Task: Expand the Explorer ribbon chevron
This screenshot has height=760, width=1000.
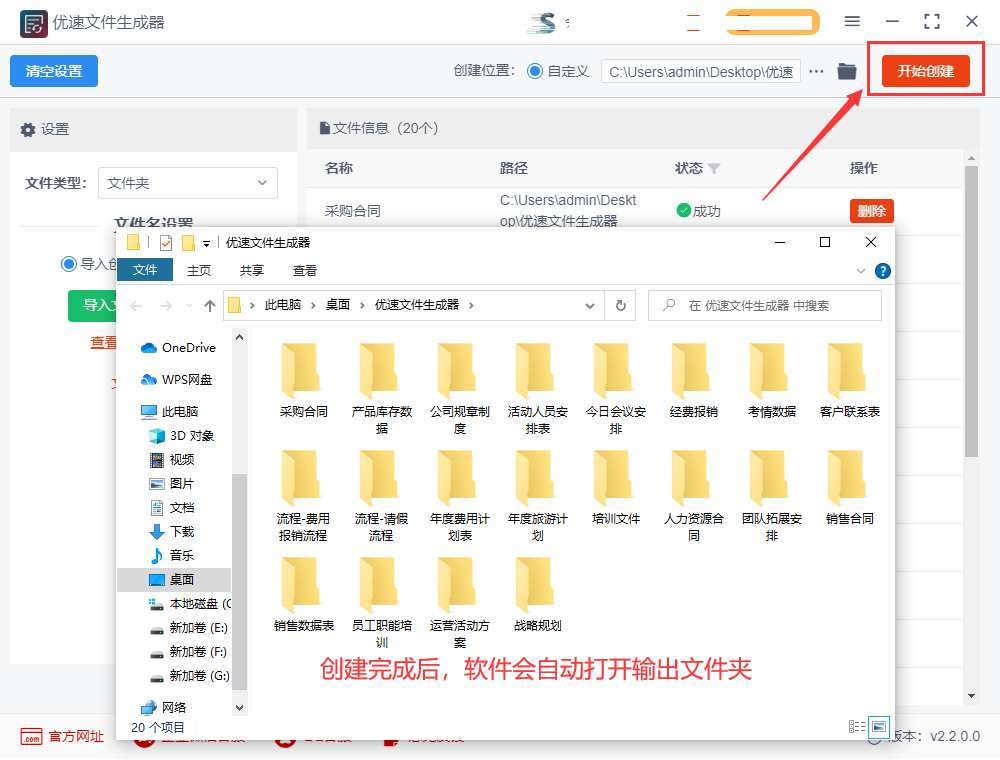Action: click(861, 271)
